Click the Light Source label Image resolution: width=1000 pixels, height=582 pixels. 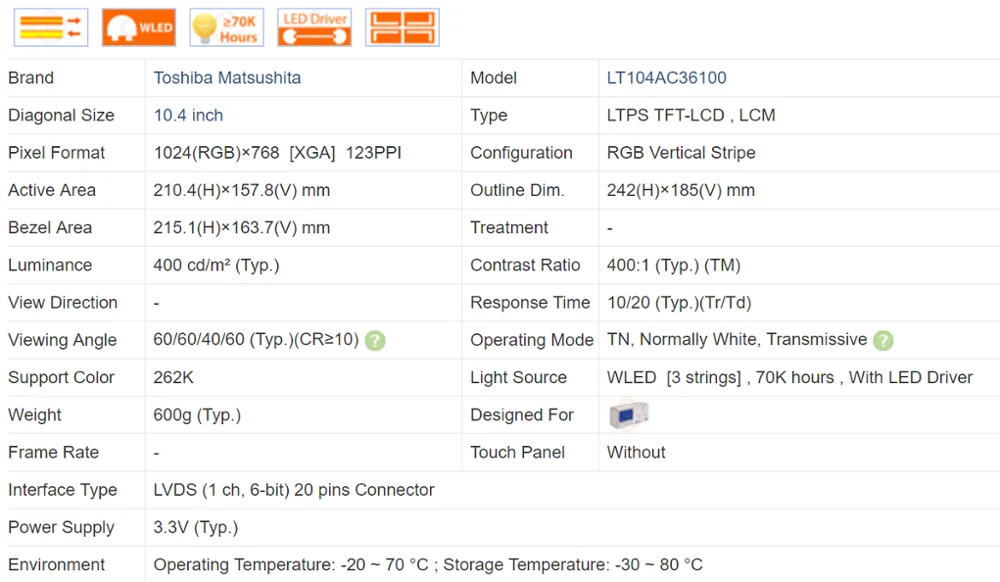(x=518, y=377)
